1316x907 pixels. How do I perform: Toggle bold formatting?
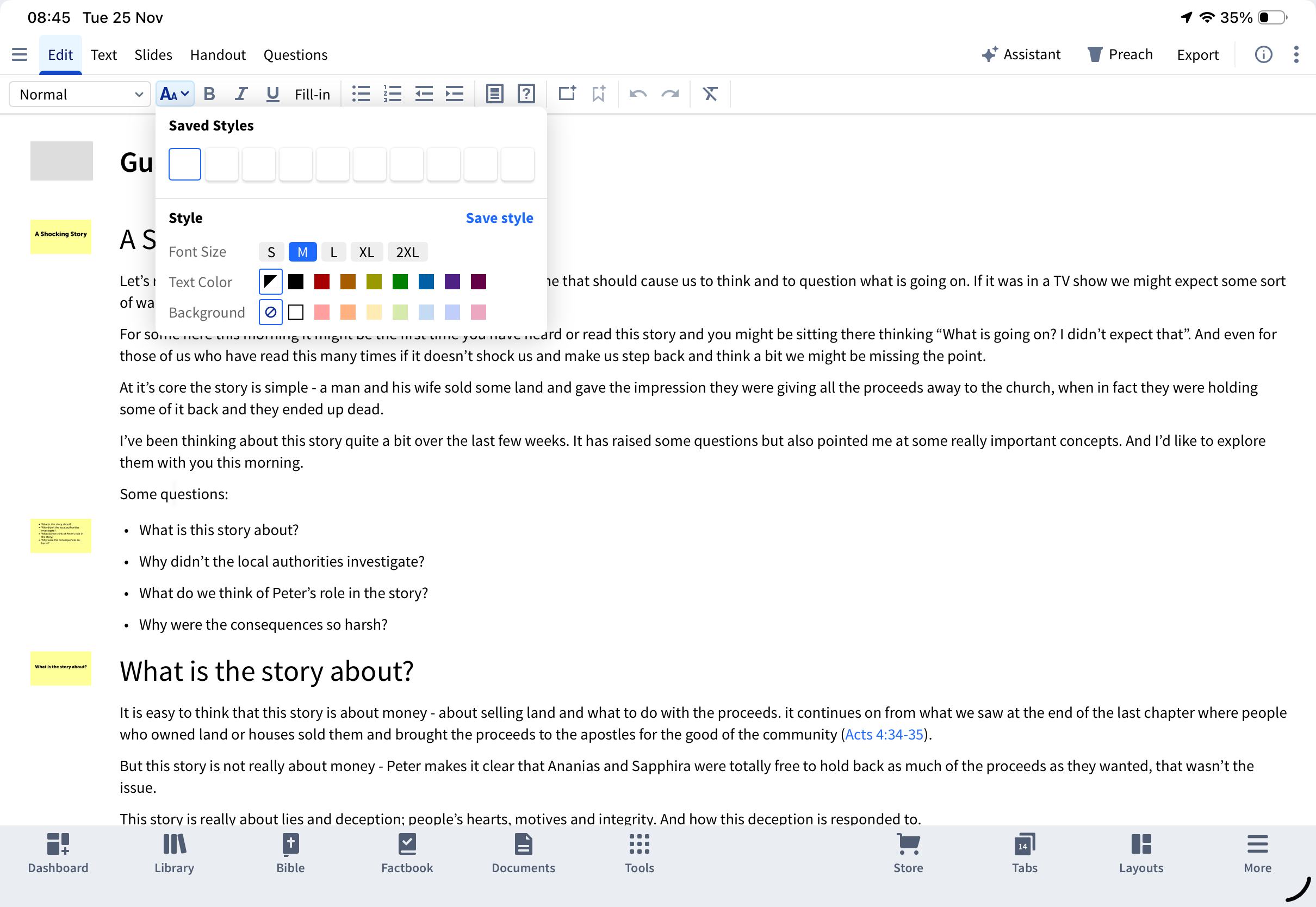[209, 94]
